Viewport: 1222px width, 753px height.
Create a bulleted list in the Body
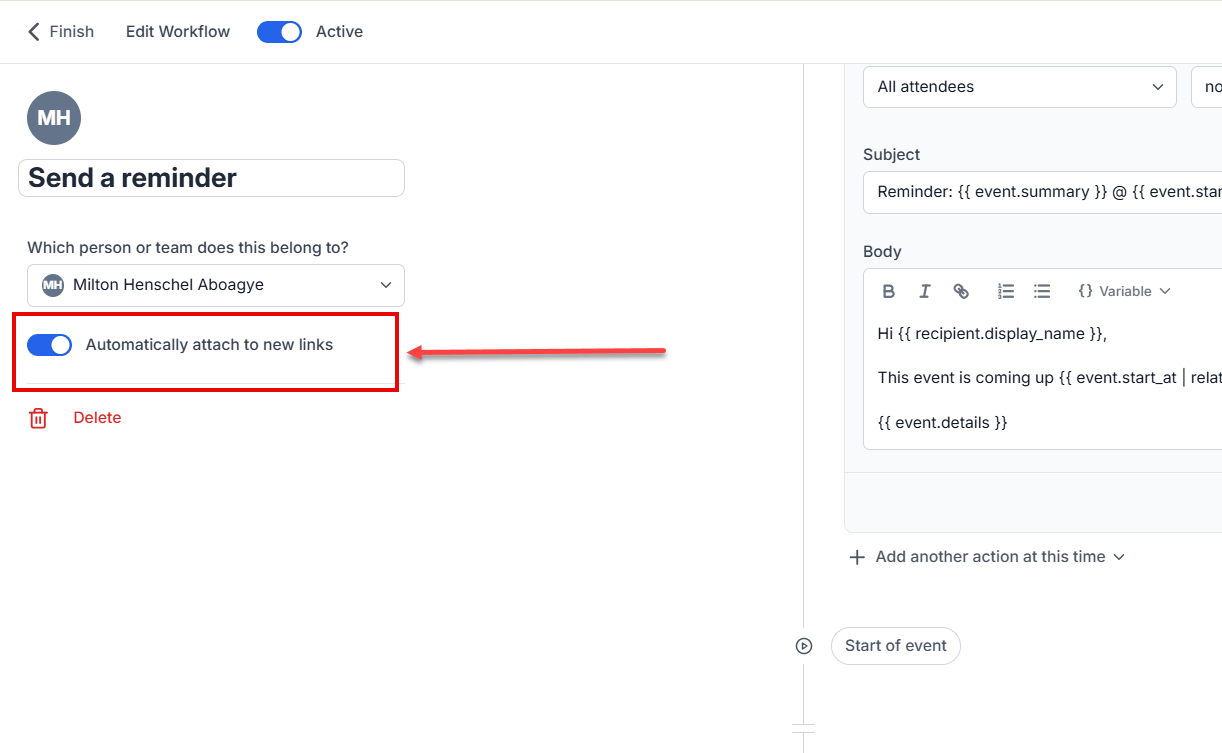1041,291
